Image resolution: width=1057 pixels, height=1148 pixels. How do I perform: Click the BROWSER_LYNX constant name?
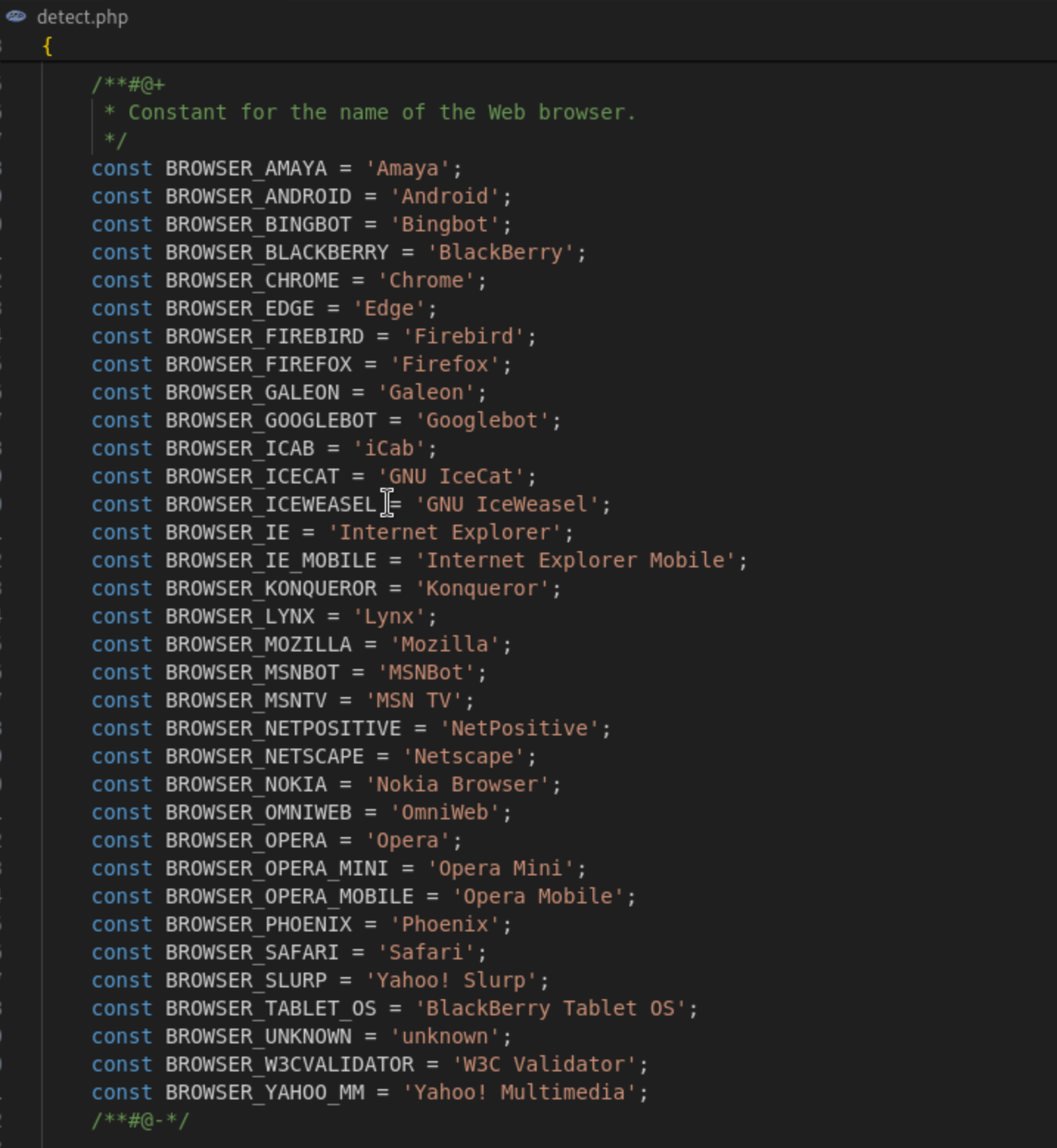pyautogui.click(x=240, y=617)
